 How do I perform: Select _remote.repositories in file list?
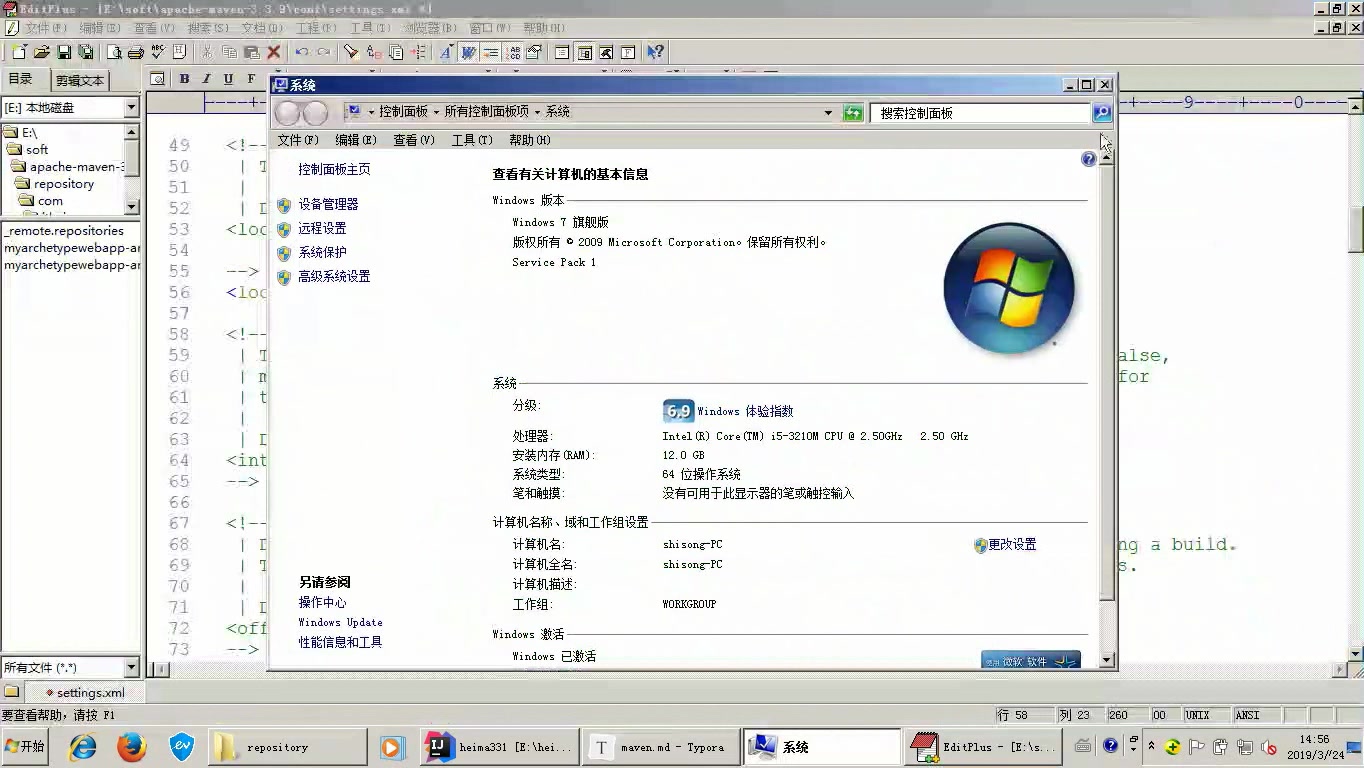click(64, 230)
